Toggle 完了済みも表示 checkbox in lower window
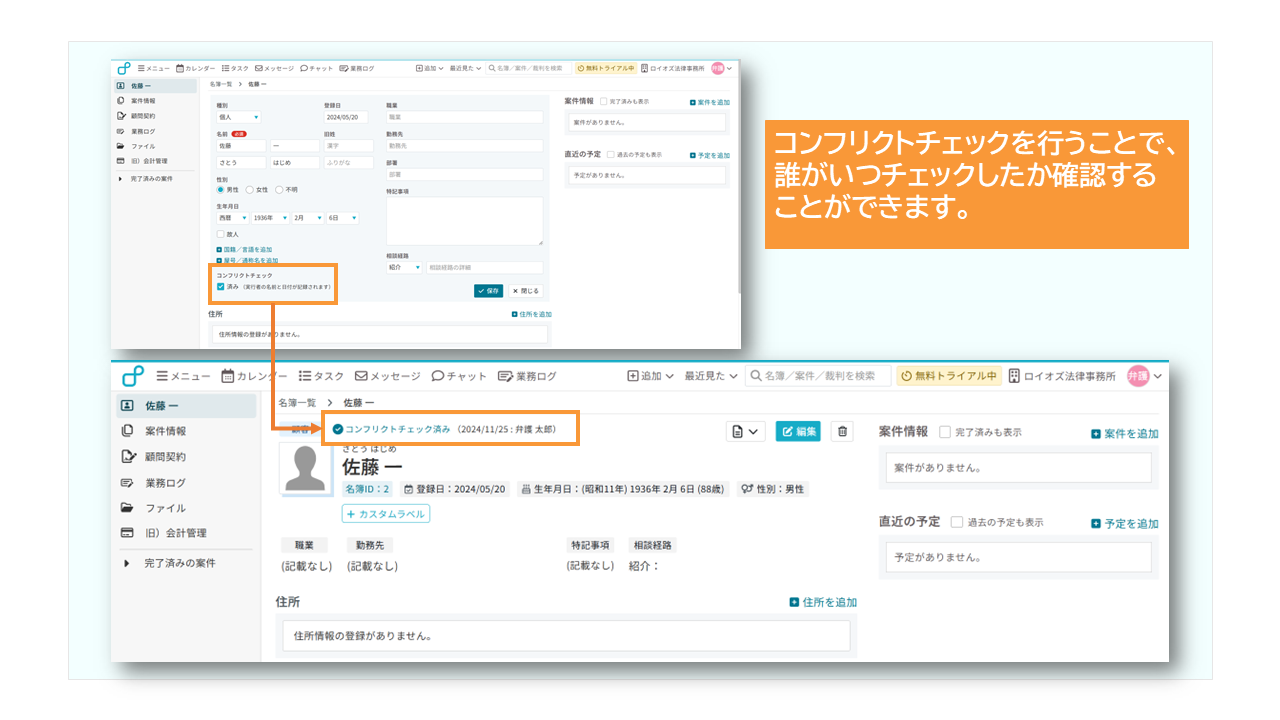1280x720 pixels. [x=945, y=432]
